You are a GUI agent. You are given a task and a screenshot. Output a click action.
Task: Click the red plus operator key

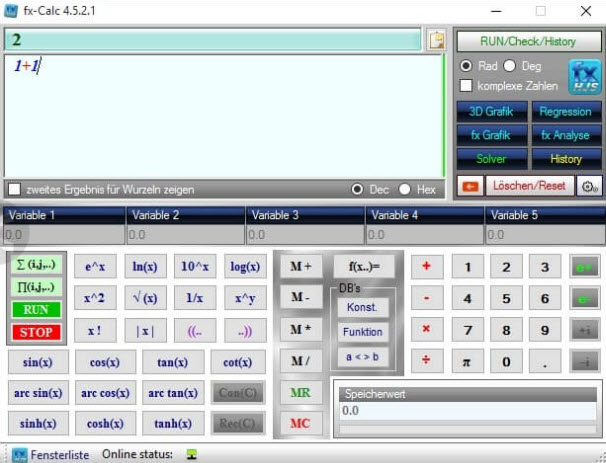(x=427, y=266)
